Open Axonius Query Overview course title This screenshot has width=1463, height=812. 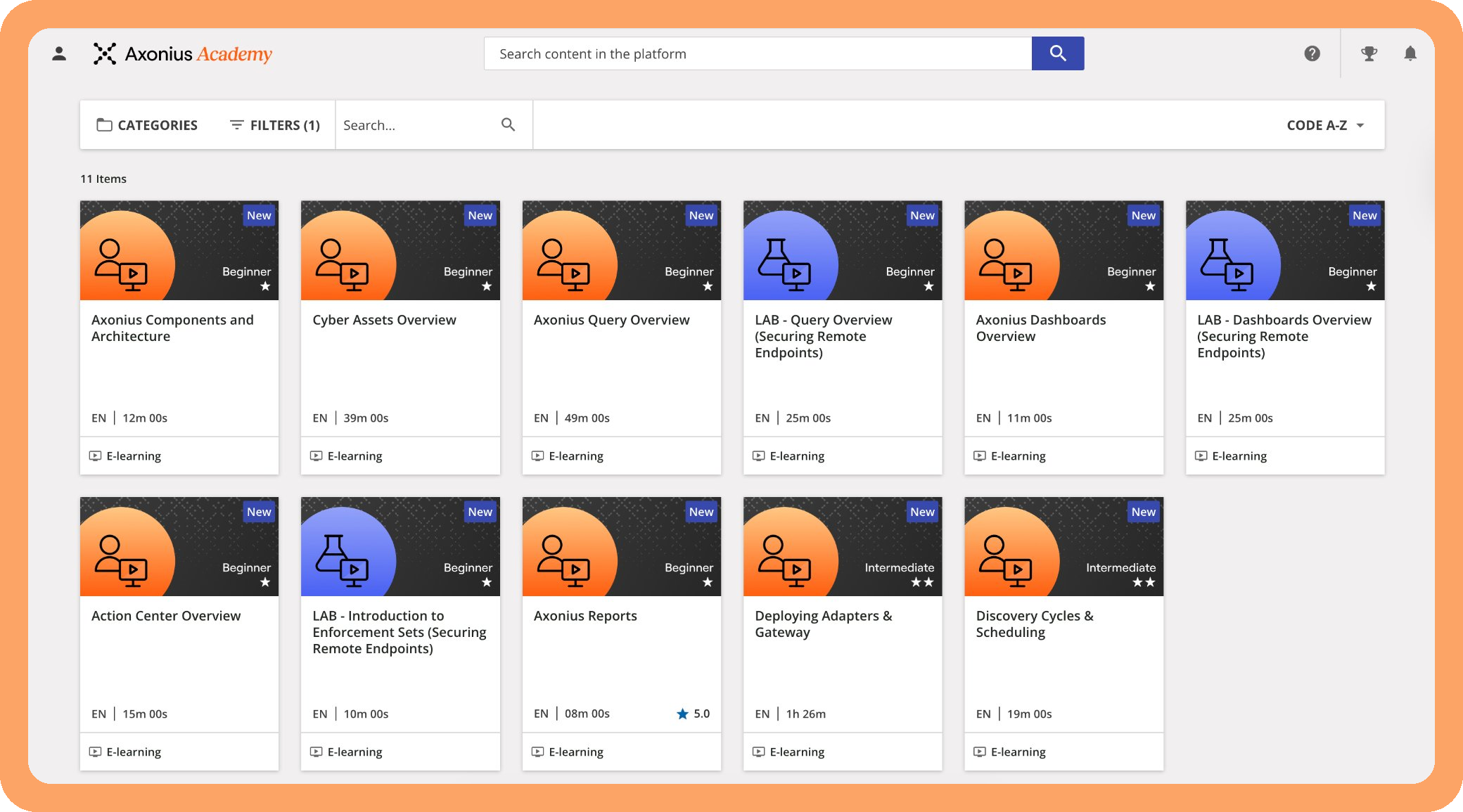click(x=611, y=320)
